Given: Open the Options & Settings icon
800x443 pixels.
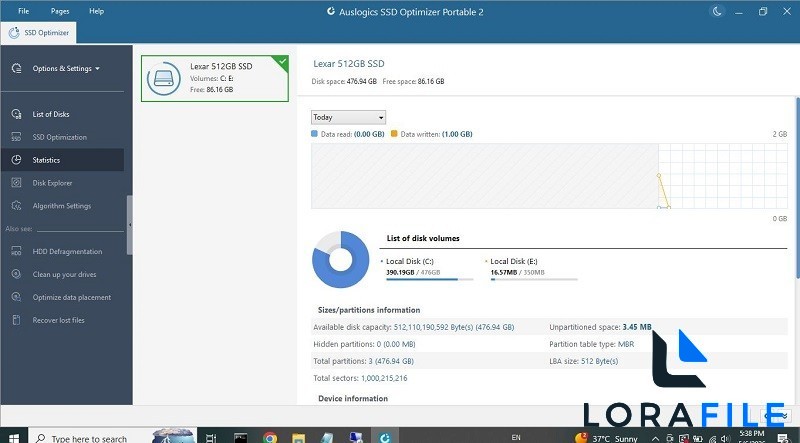Looking at the screenshot, I should tap(16, 68).
